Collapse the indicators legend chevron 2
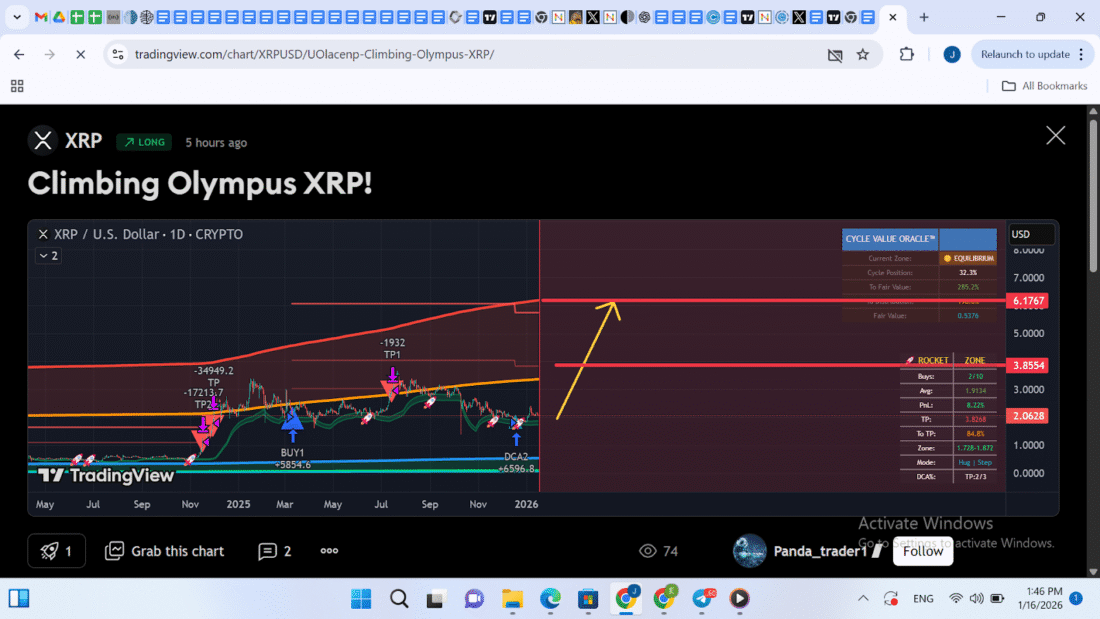The width and height of the screenshot is (1100, 619). pos(48,255)
